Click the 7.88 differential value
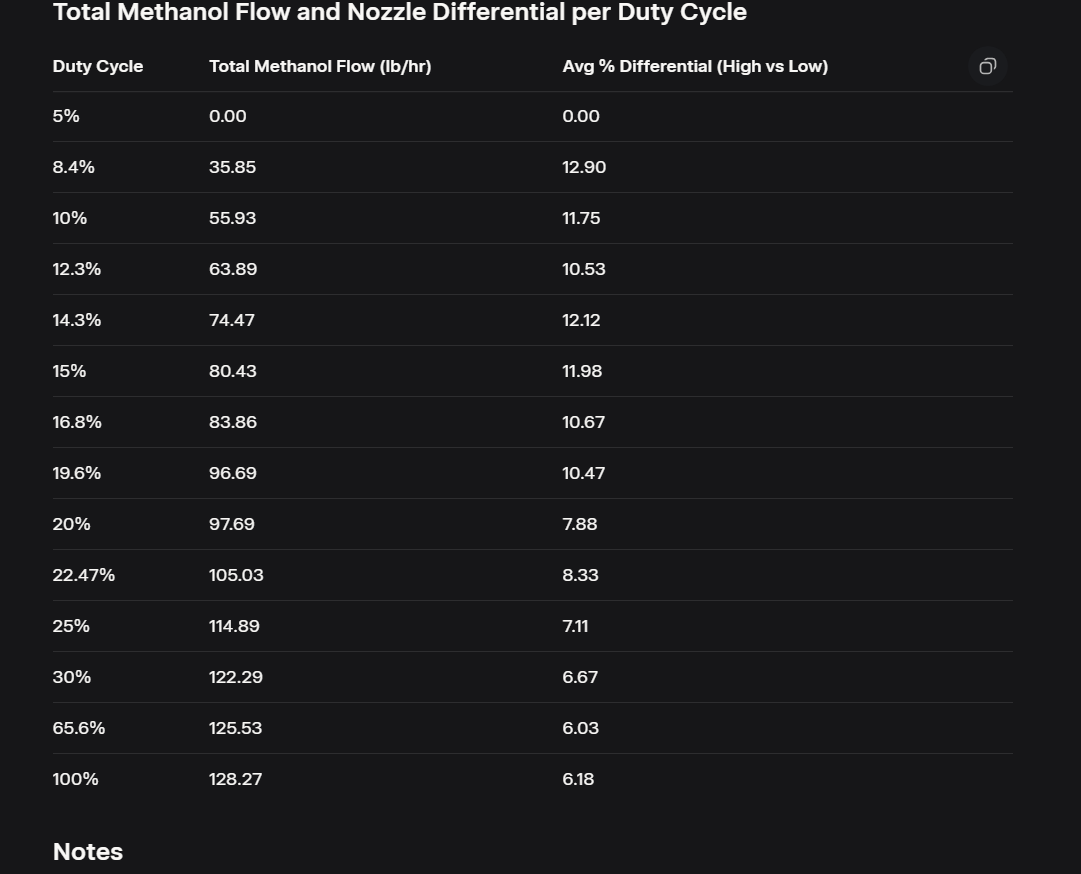Screen dimensions: 1081x874 (580, 524)
